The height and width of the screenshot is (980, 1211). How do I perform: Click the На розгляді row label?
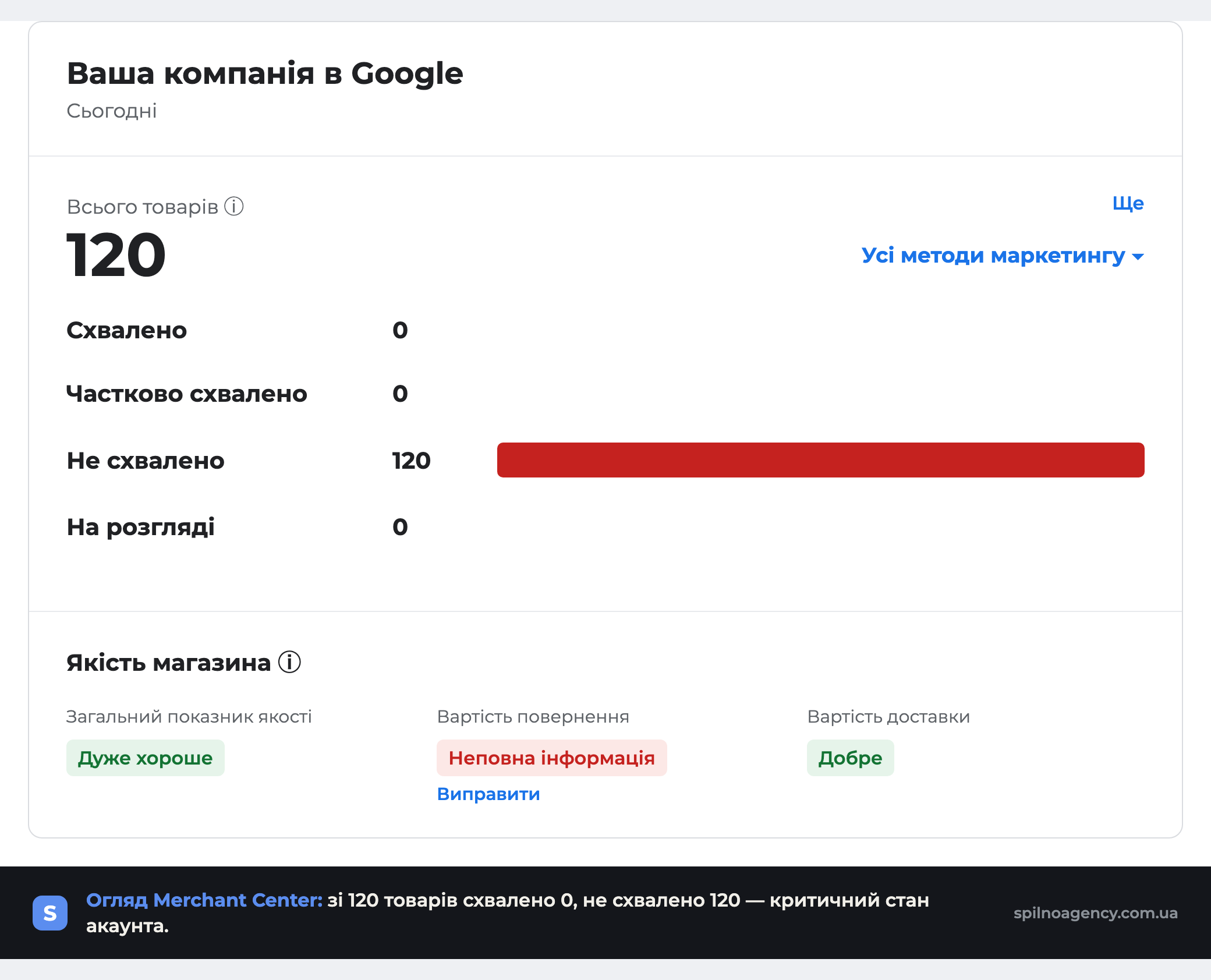141,527
